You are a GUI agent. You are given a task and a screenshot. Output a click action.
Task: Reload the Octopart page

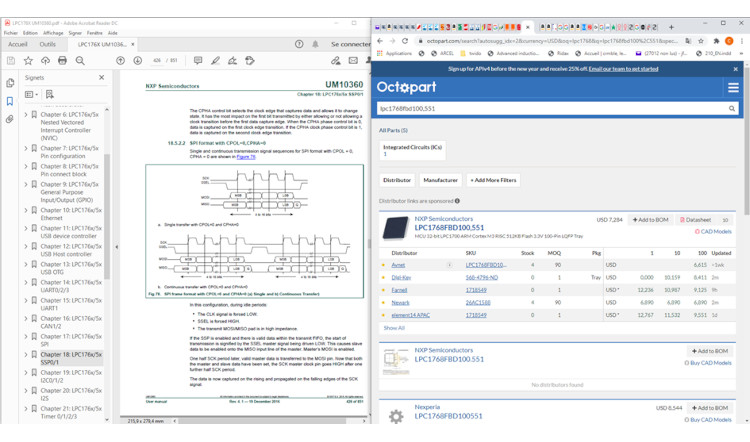click(405, 41)
